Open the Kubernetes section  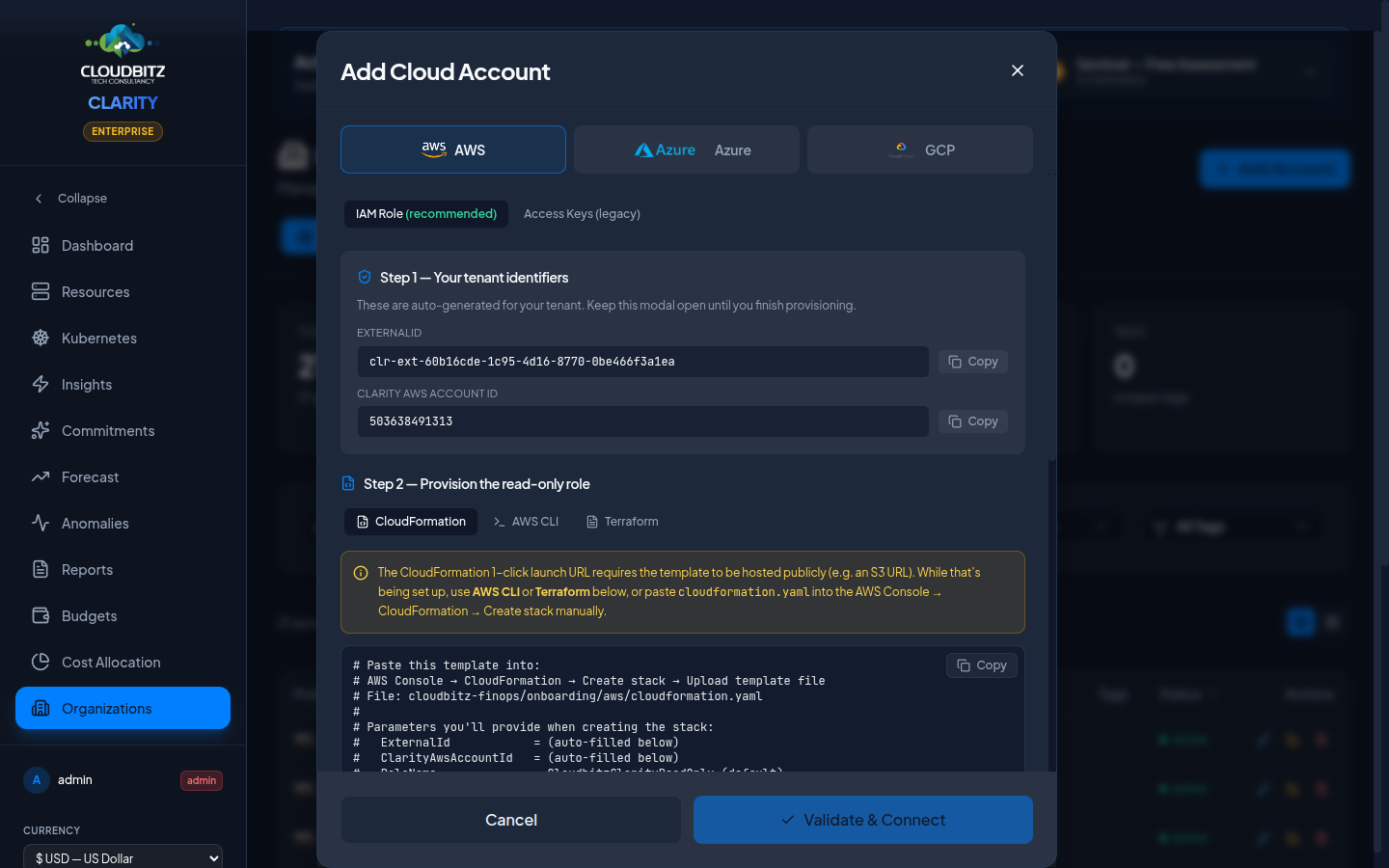(123, 338)
